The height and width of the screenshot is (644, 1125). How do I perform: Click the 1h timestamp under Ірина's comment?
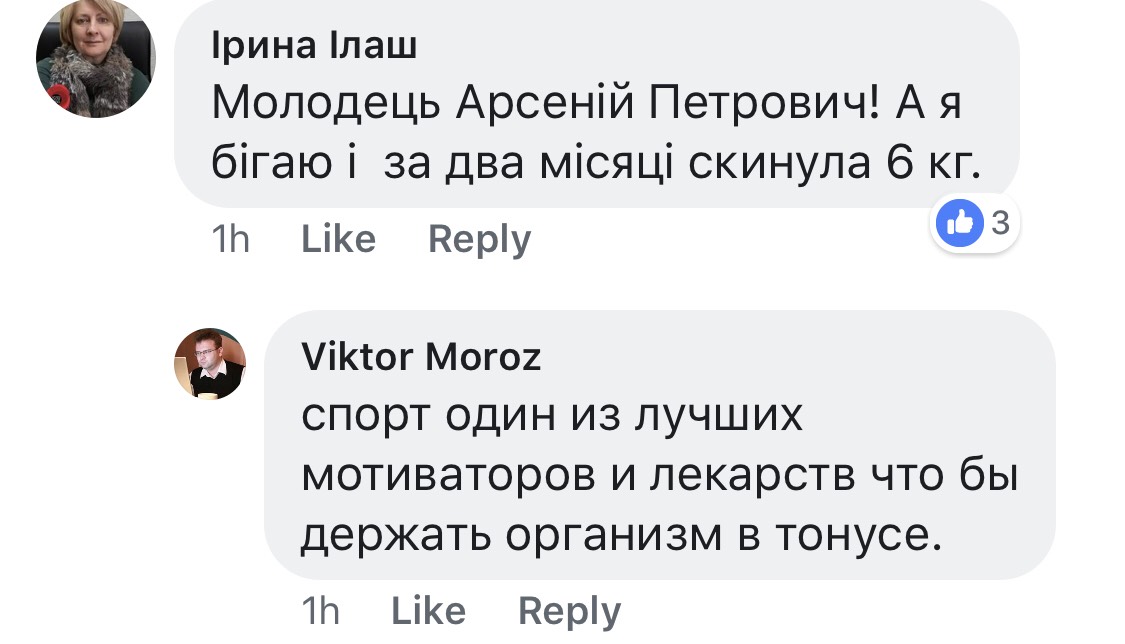pos(231,240)
